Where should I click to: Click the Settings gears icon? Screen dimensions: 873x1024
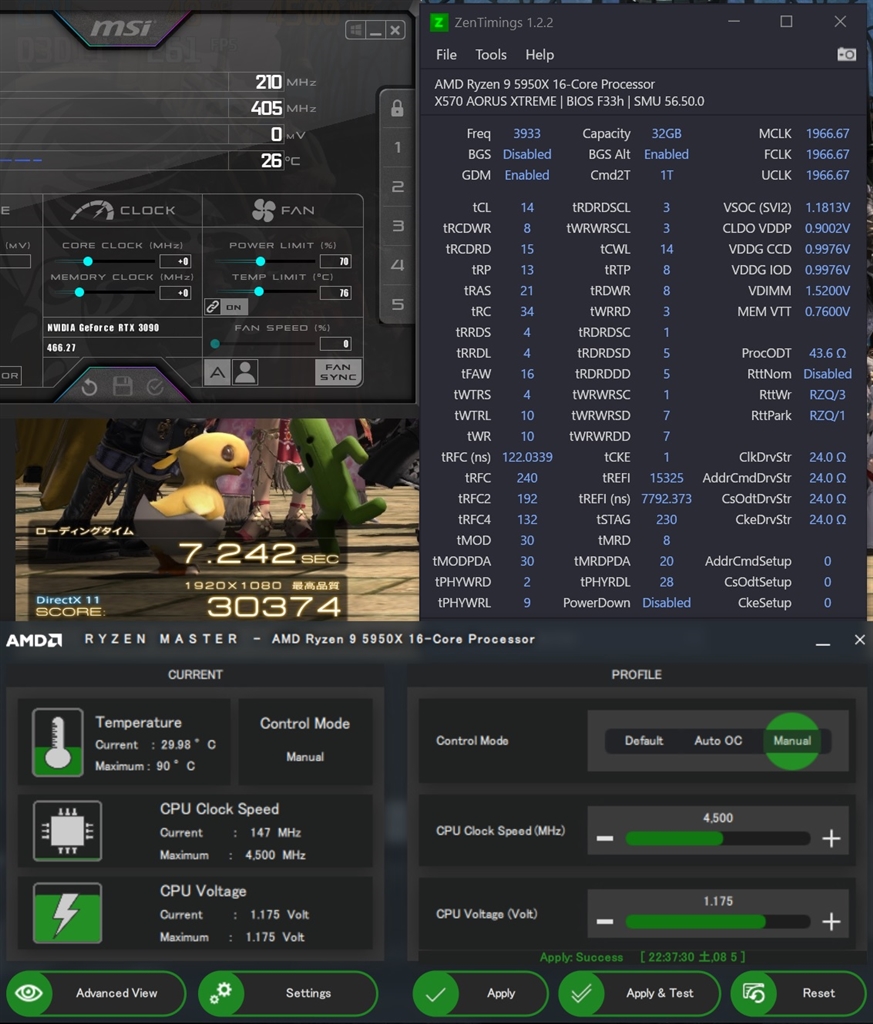(221, 993)
